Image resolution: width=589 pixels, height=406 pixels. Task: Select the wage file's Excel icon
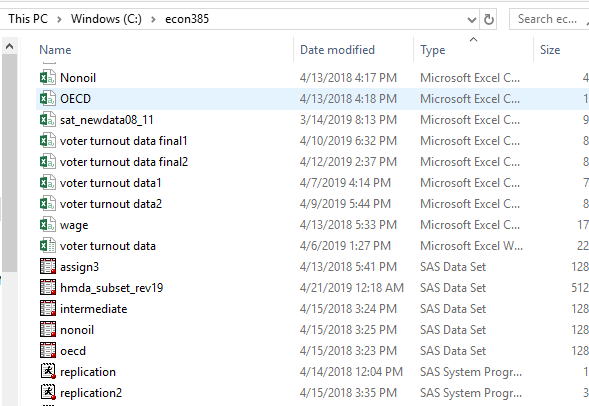pos(48,225)
